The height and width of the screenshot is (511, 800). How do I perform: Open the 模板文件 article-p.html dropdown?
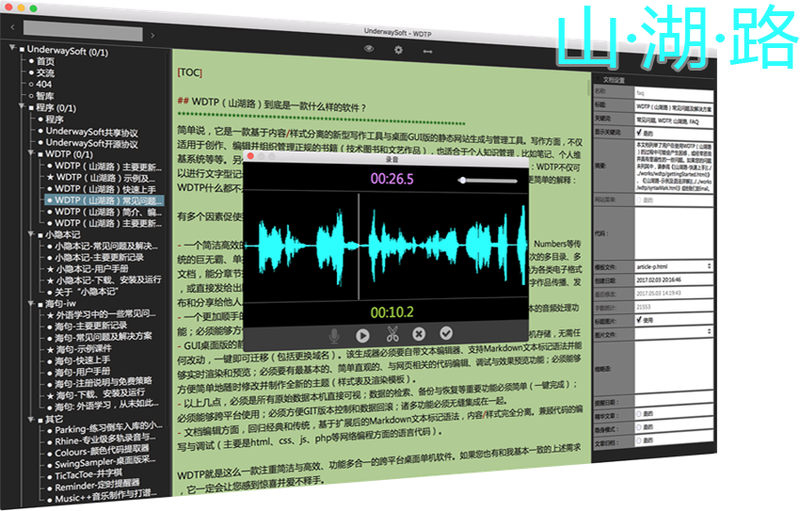coord(674,266)
